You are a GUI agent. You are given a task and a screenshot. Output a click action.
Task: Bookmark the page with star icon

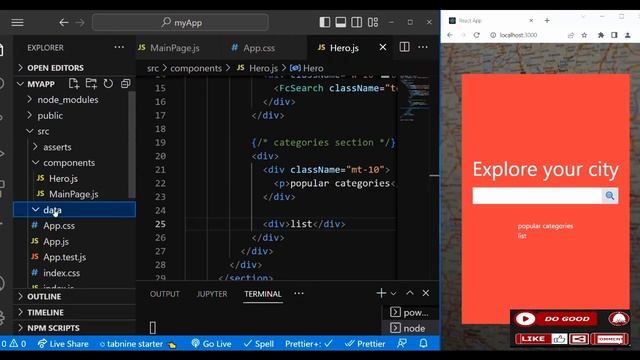tap(584, 35)
